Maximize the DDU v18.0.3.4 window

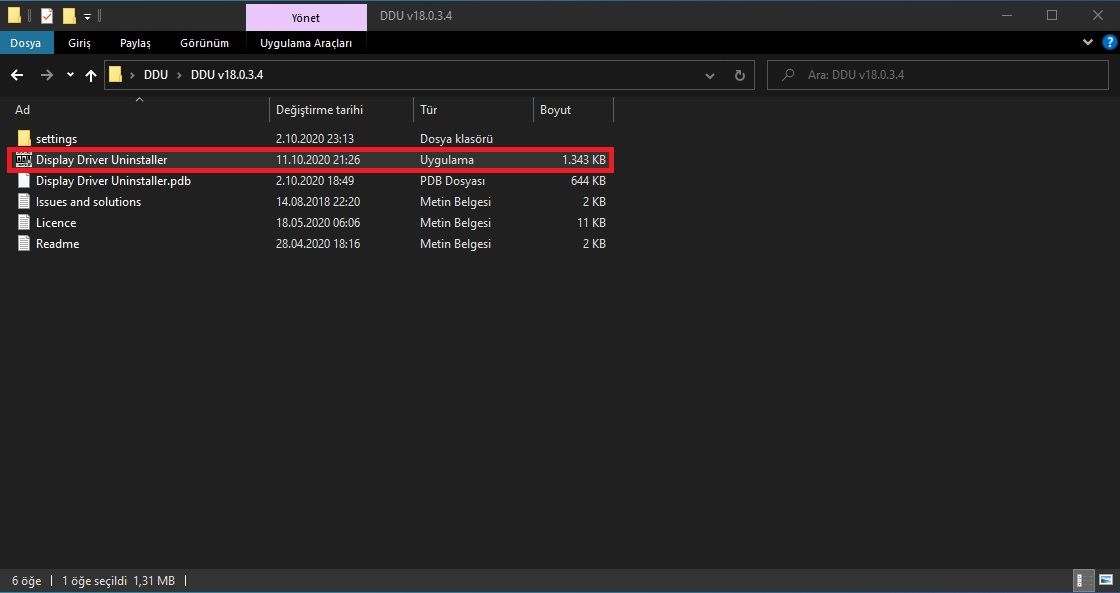coord(1052,15)
